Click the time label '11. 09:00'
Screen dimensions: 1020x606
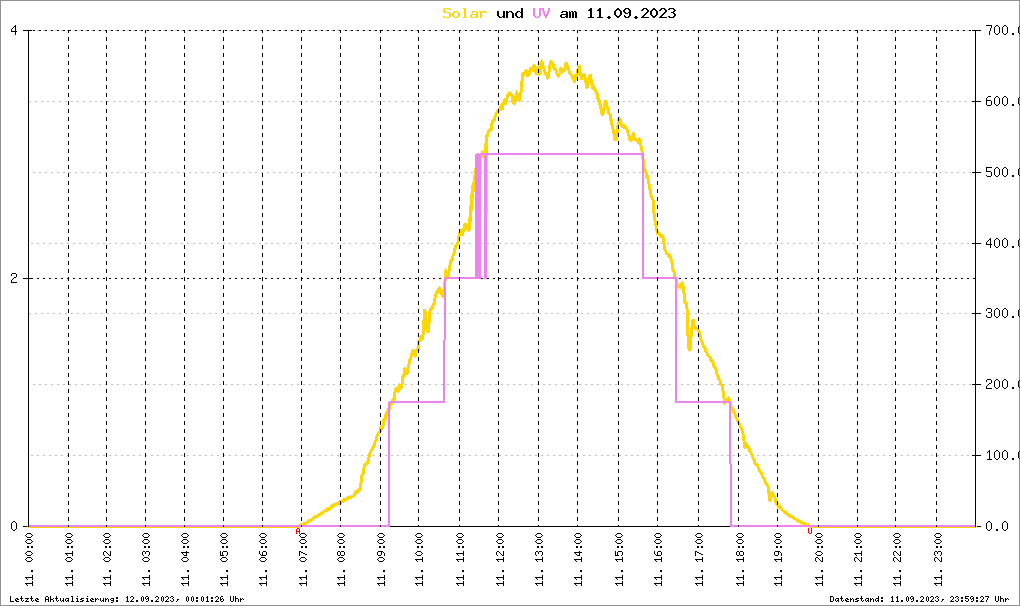[x=381, y=559]
